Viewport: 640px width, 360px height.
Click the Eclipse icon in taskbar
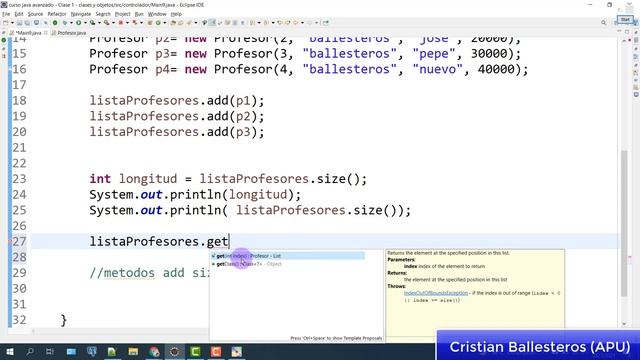[175, 351]
